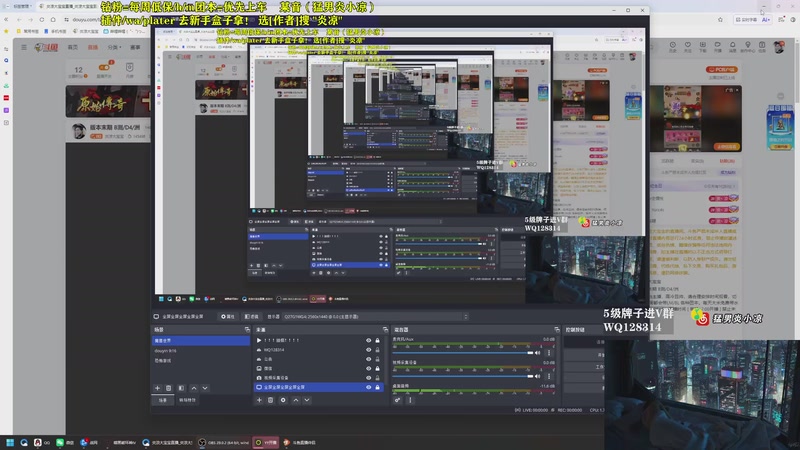Click the 原始传奇 banner image
The height and width of the screenshot is (450, 800).
tap(108, 102)
